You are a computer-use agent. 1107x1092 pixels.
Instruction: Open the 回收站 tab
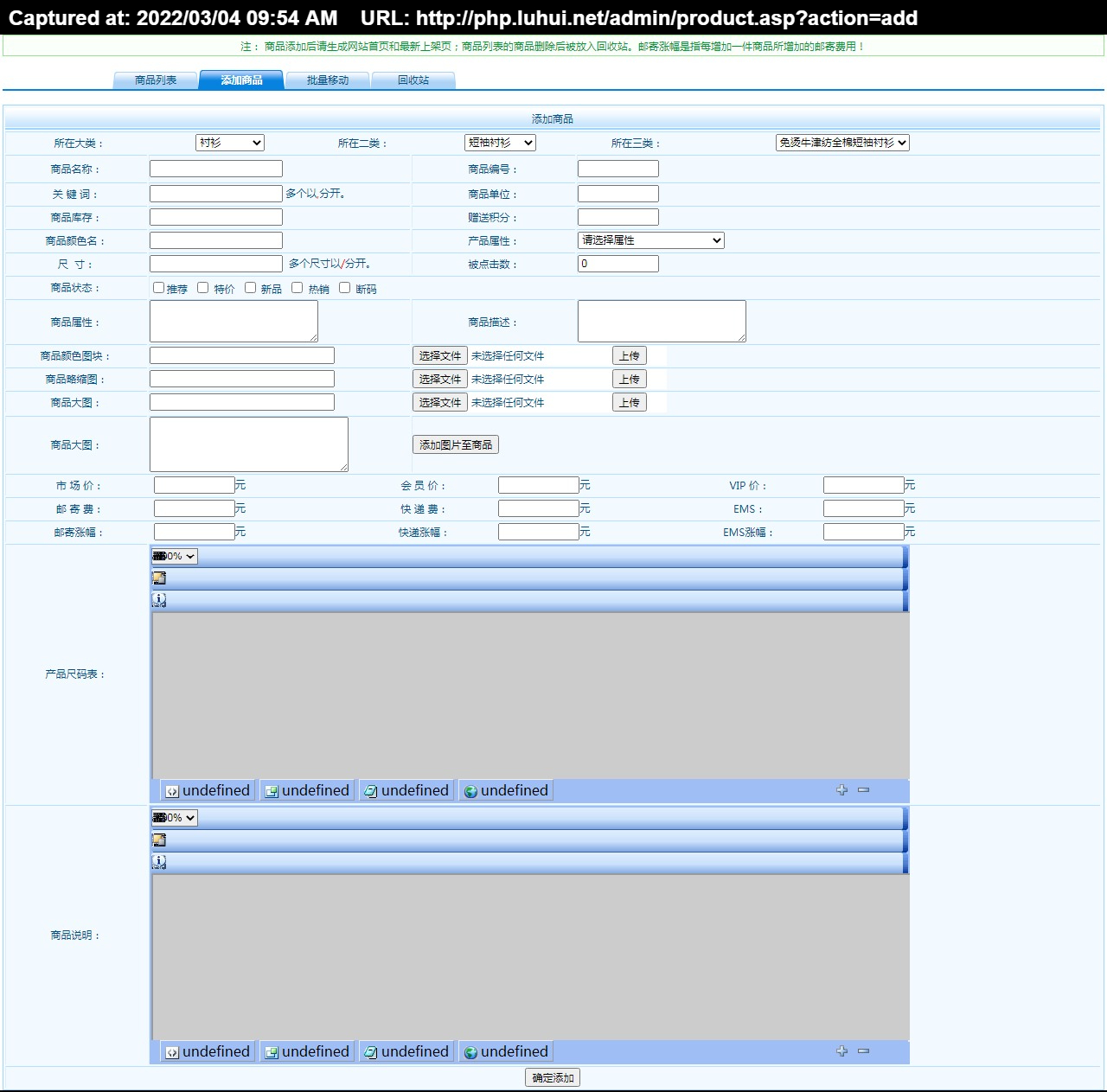pos(413,80)
